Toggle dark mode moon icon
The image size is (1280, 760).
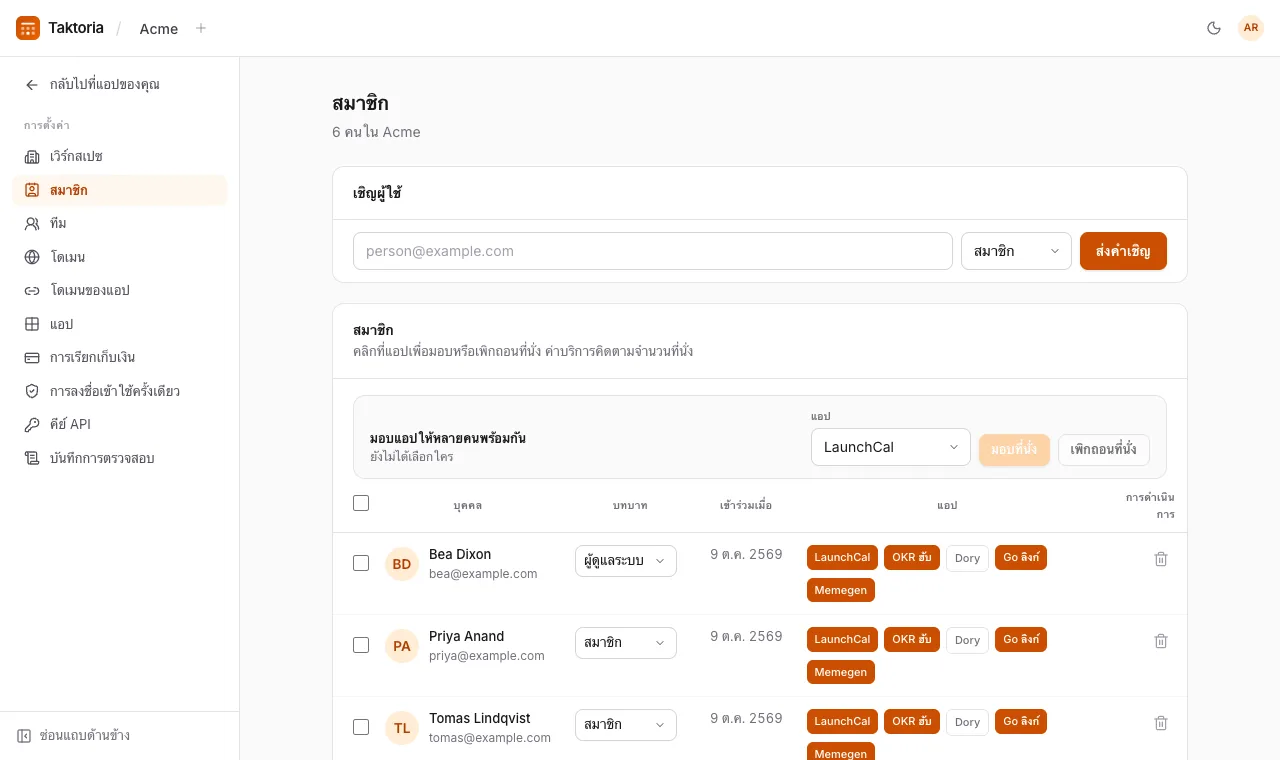1214,28
